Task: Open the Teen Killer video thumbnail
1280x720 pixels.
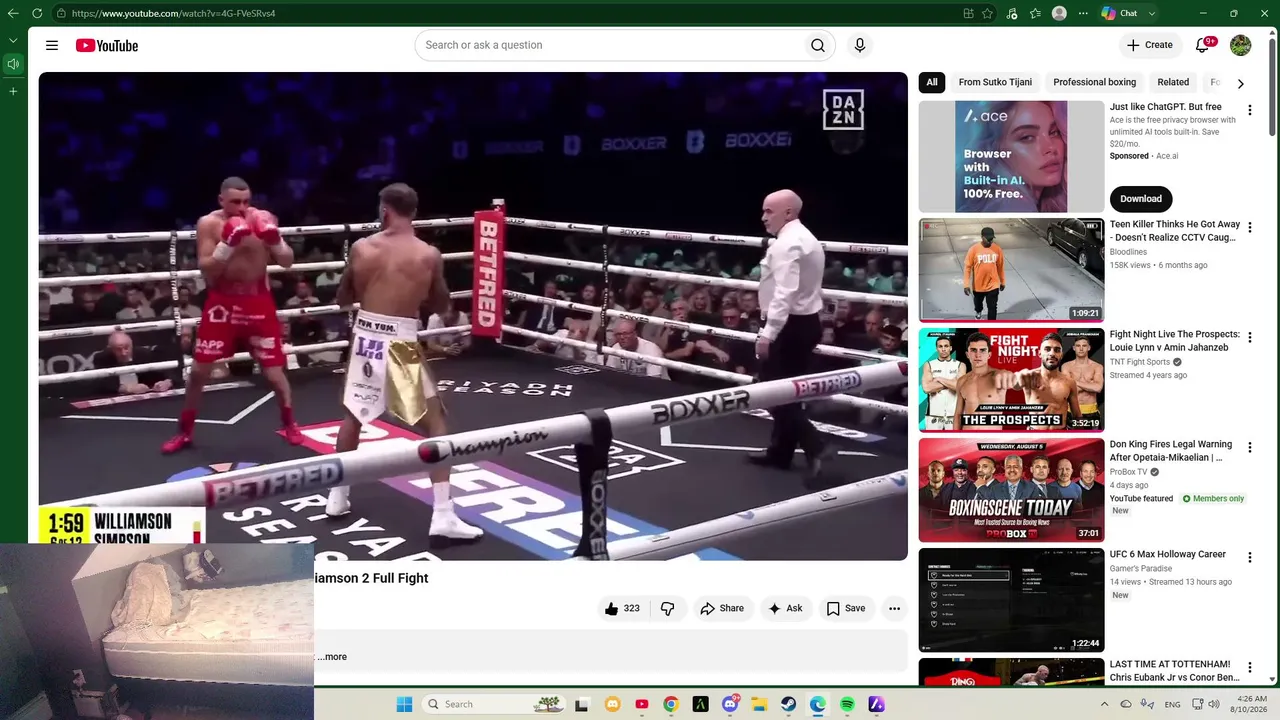Action: [1011, 270]
